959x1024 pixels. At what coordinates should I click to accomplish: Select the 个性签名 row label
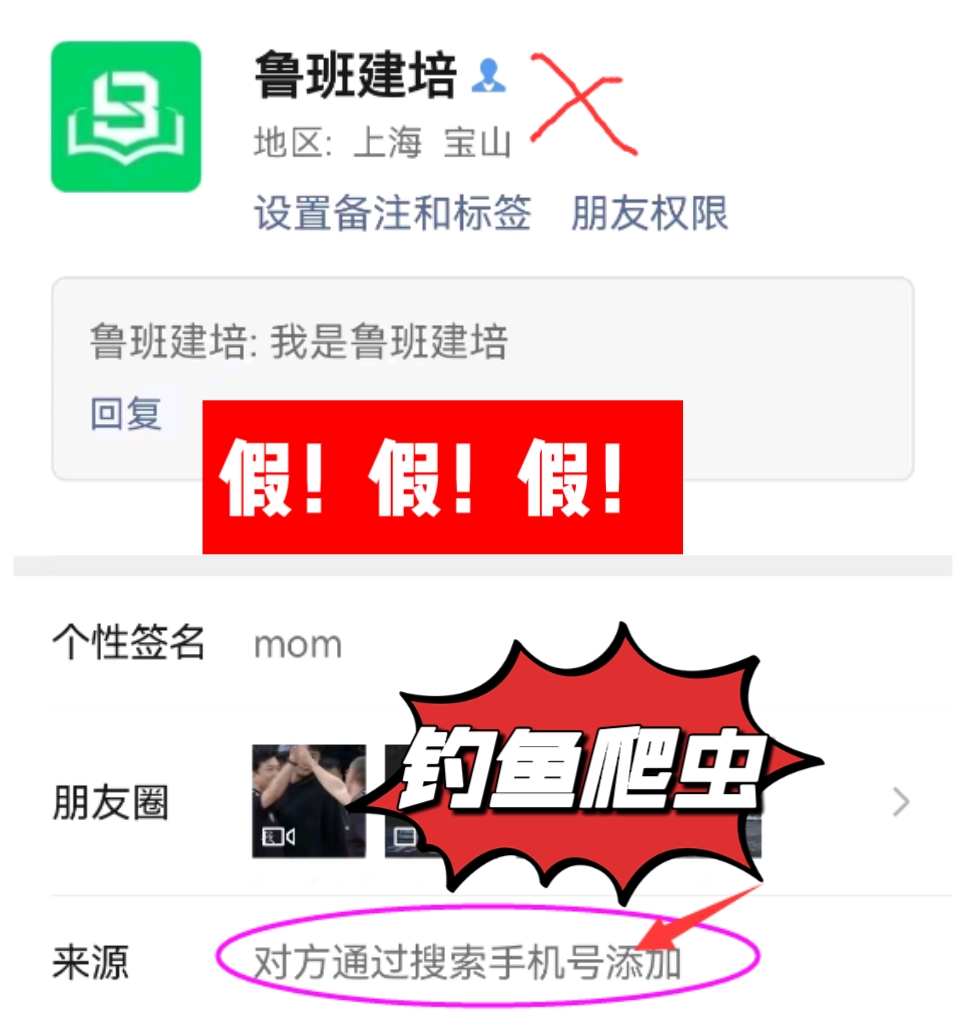pos(129,642)
